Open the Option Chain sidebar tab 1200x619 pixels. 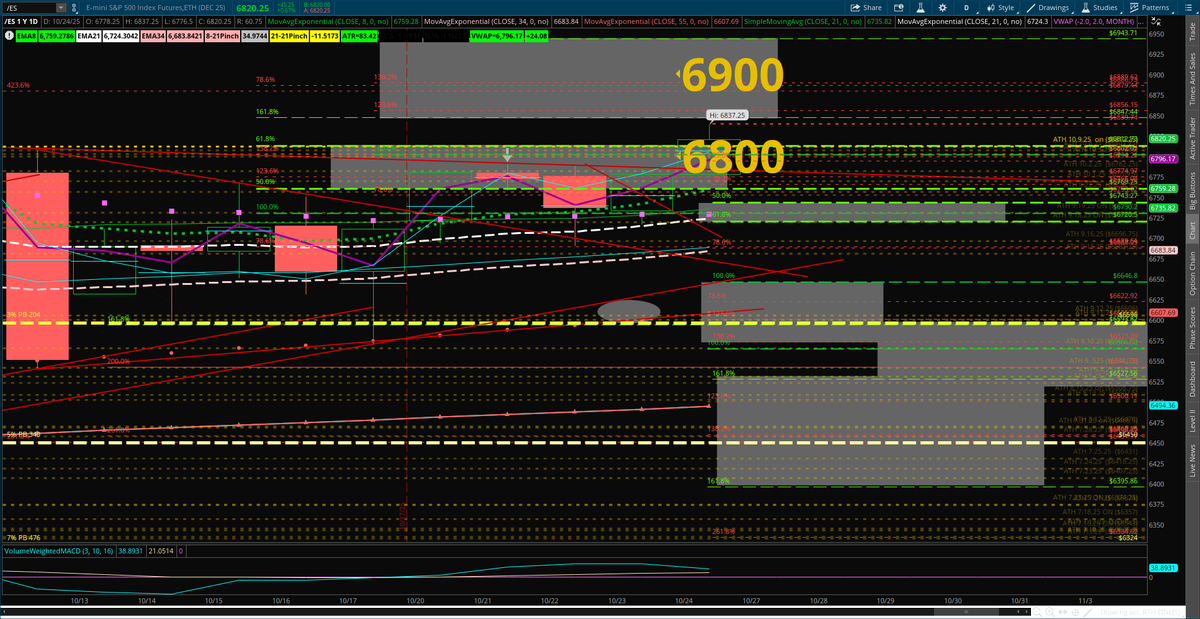[x=1191, y=275]
